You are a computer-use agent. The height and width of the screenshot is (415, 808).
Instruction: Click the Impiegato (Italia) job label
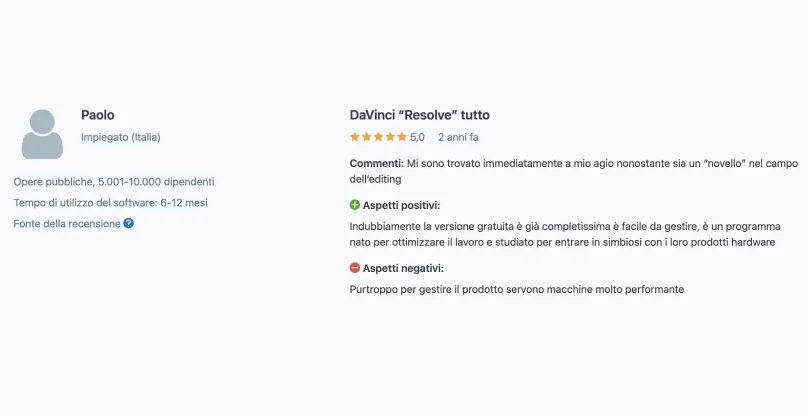121,137
